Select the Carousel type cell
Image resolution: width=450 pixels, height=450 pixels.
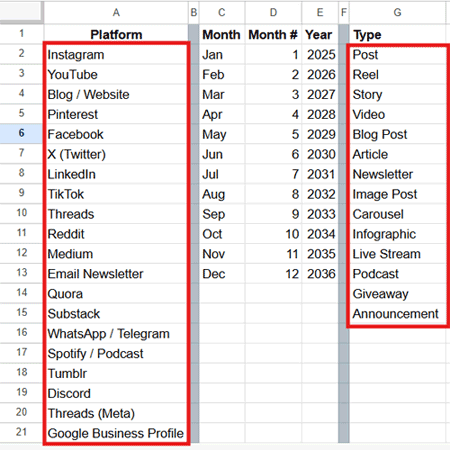pyautogui.click(x=397, y=214)
